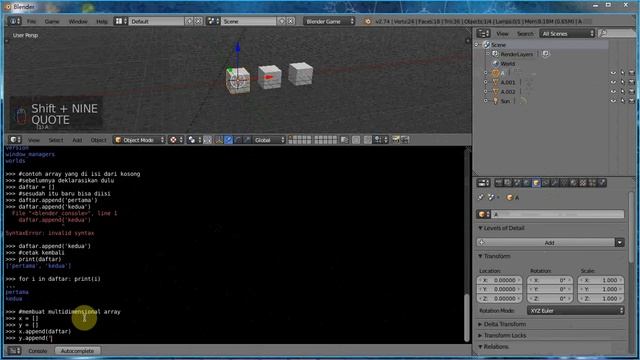Open the Physics properties tab
640x360 pixels.
(602, 183)
